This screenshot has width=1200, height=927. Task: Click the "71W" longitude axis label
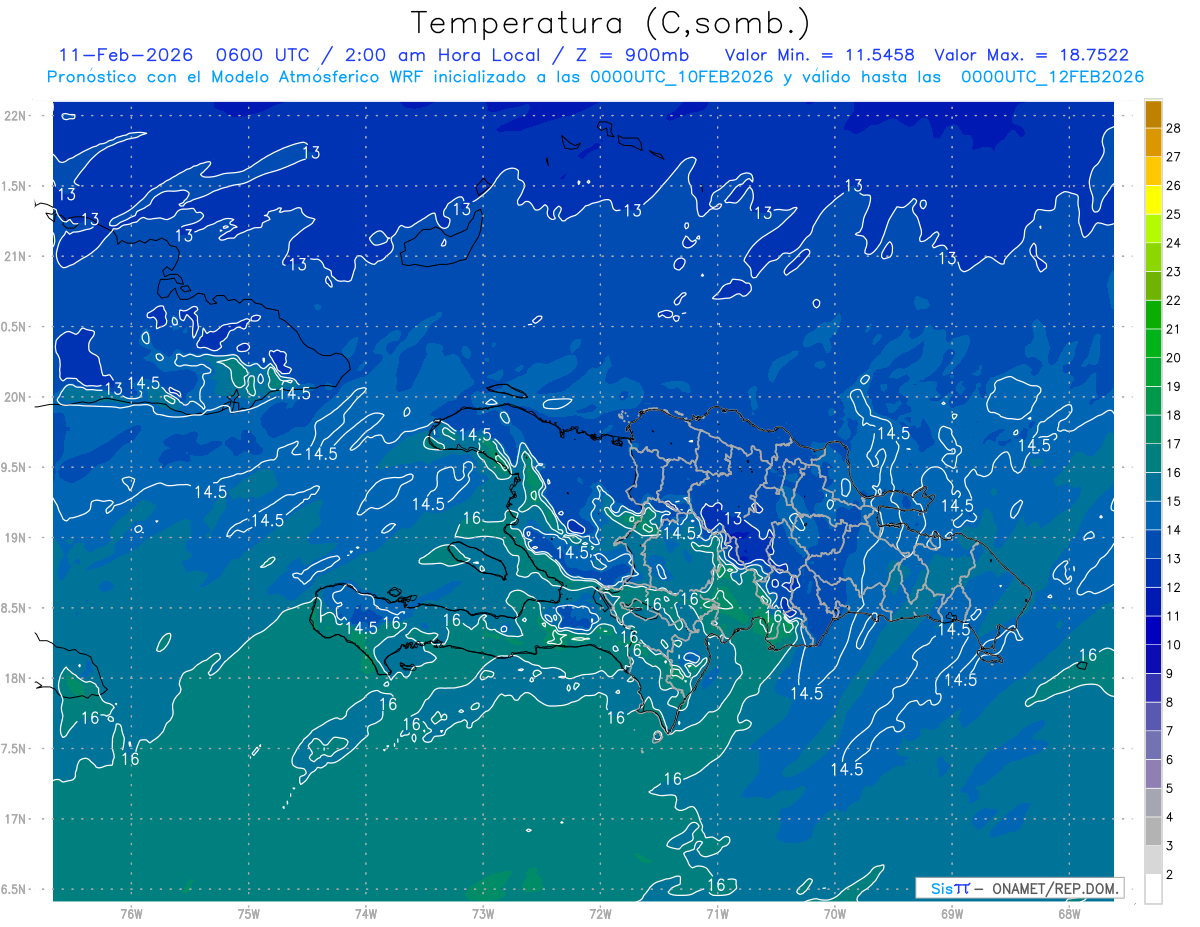717,914
